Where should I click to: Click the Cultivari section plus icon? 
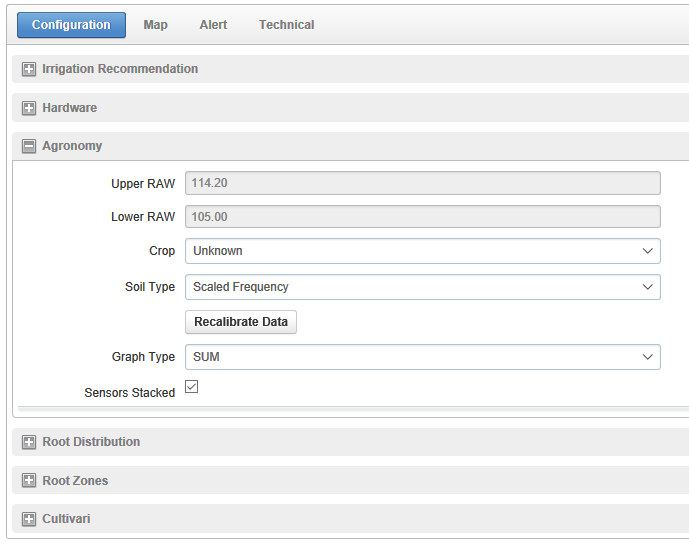29,519
